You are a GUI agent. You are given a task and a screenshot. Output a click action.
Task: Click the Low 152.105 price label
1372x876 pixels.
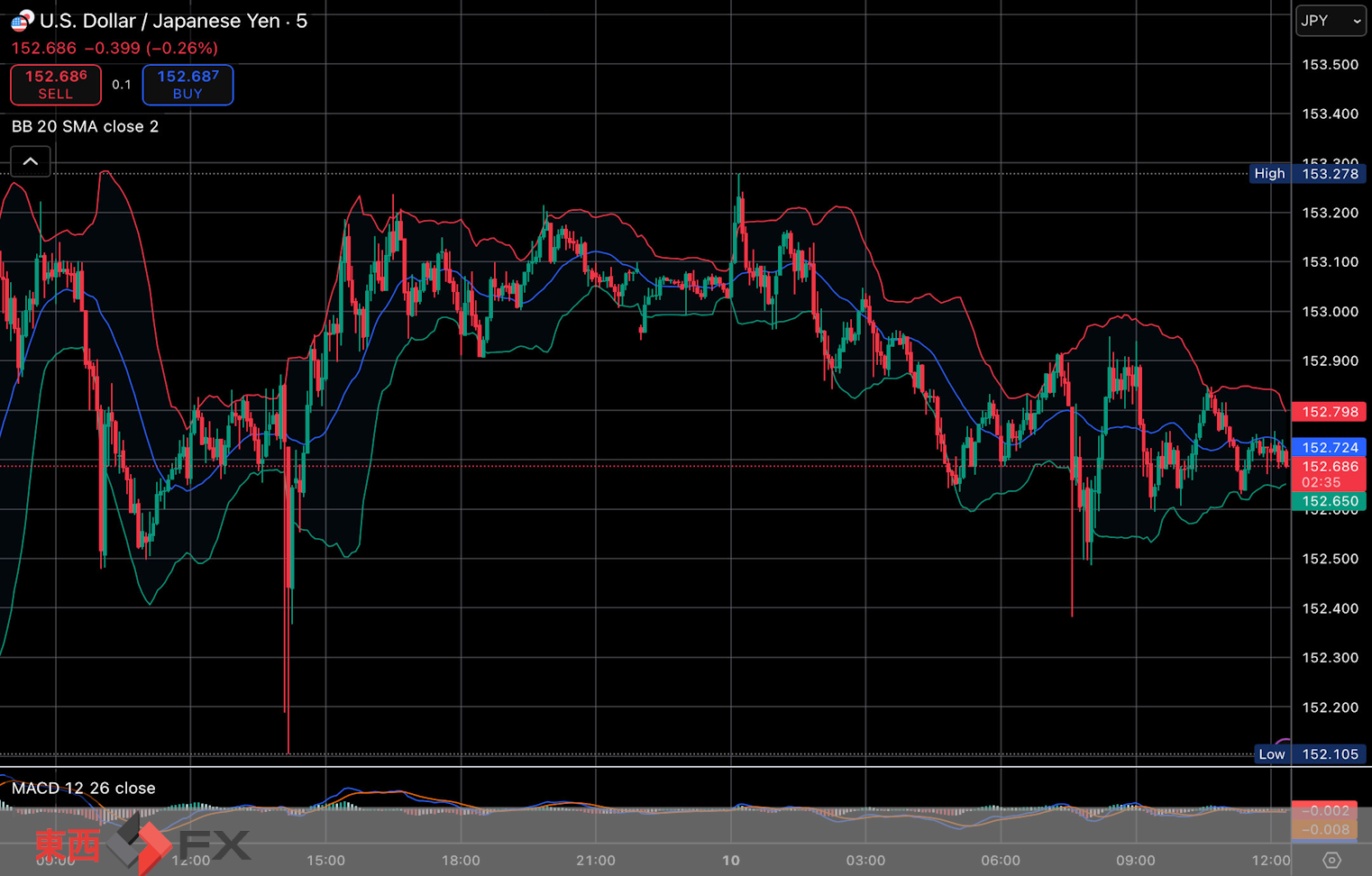(x=1314, y=754)
